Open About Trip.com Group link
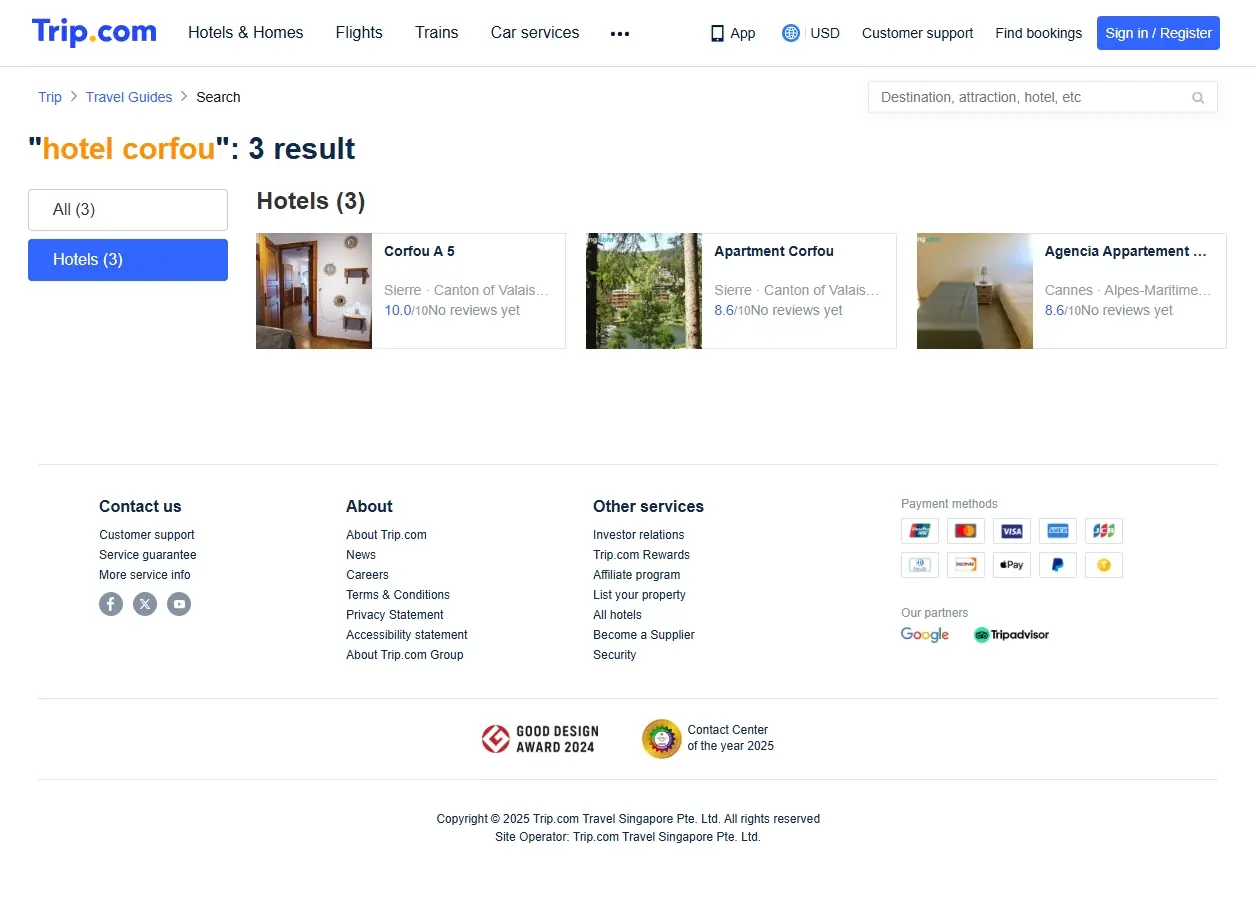The image size is (1256, 921). click(x=405, y=655)
